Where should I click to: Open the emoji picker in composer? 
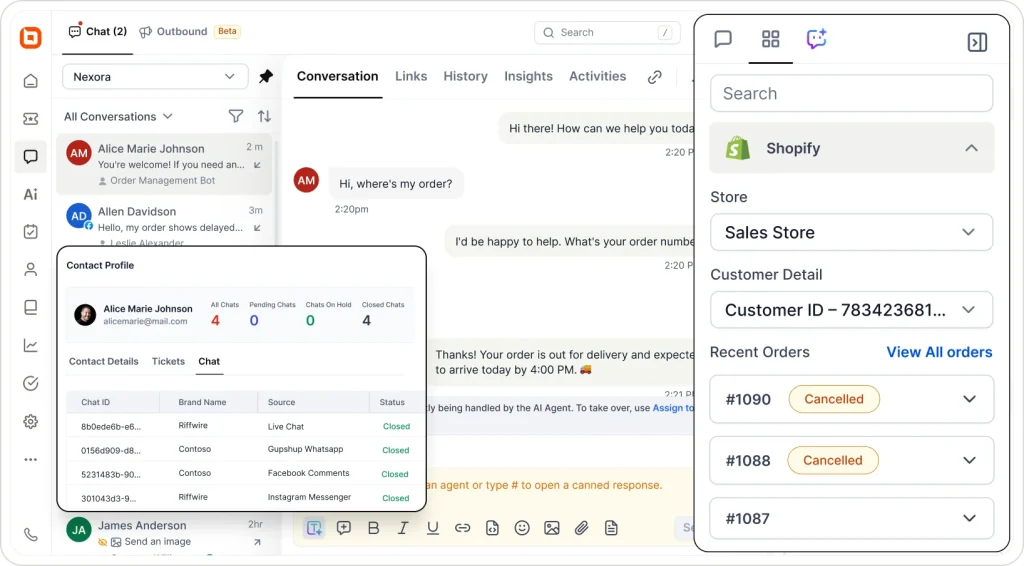coord(522,527)
